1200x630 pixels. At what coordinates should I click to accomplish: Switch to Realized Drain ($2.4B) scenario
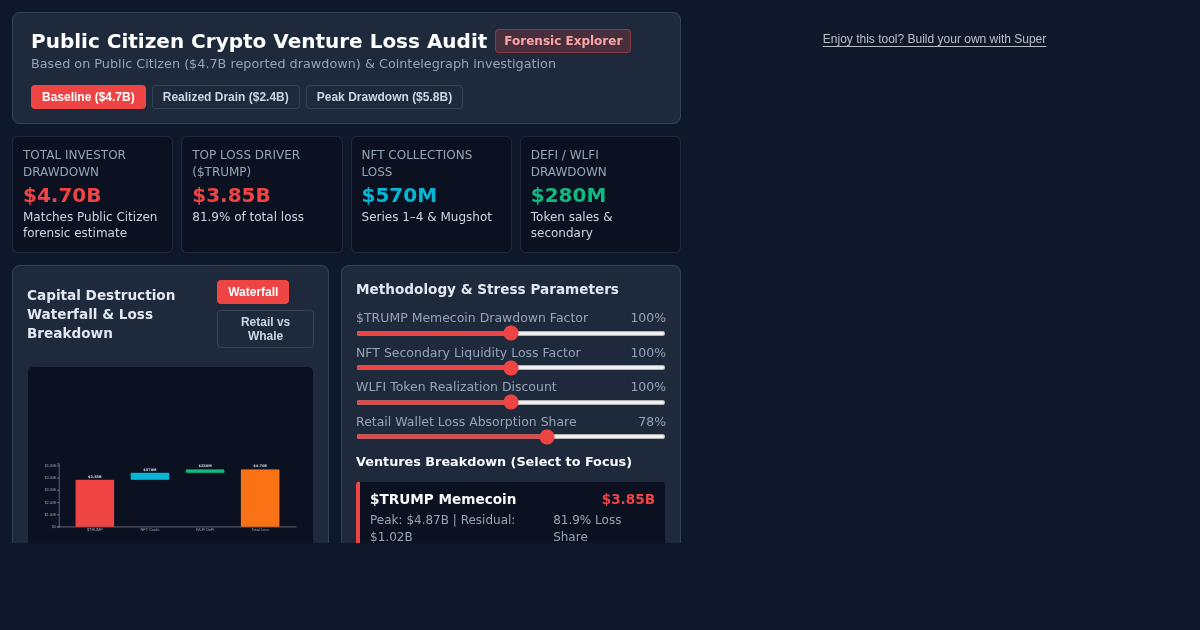coord(226,97)
